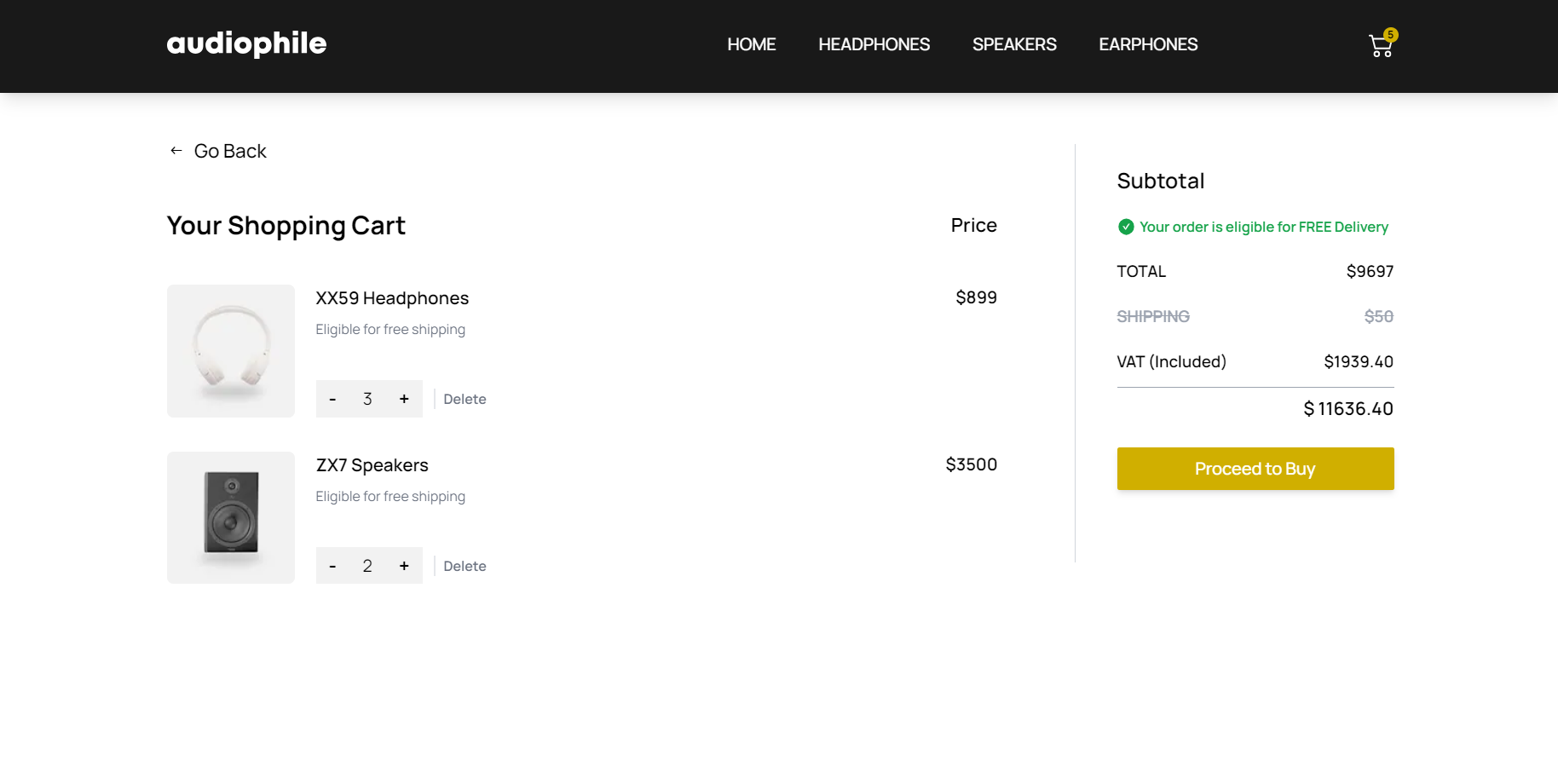The image size is (1558, 784).
Task: Decrease ZX7 Speakers quantity with minus
Action: tap(332, 565)
